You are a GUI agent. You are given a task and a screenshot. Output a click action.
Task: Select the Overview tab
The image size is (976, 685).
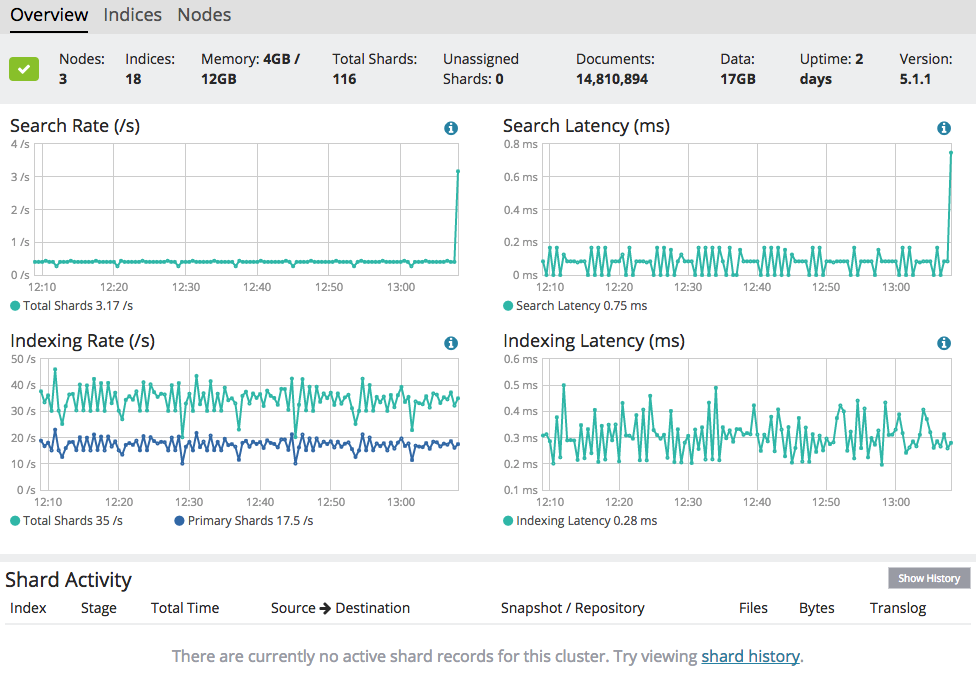click(x=49, y=15)
